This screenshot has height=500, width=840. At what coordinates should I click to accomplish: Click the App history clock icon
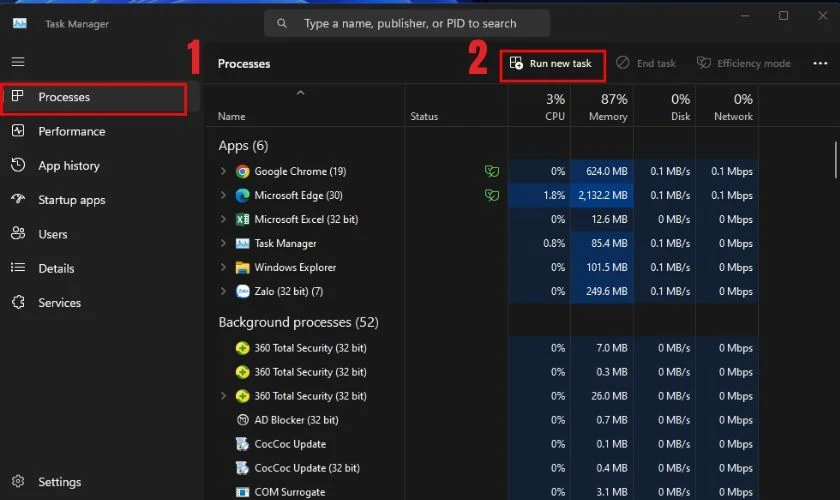(x=18, y=165)
